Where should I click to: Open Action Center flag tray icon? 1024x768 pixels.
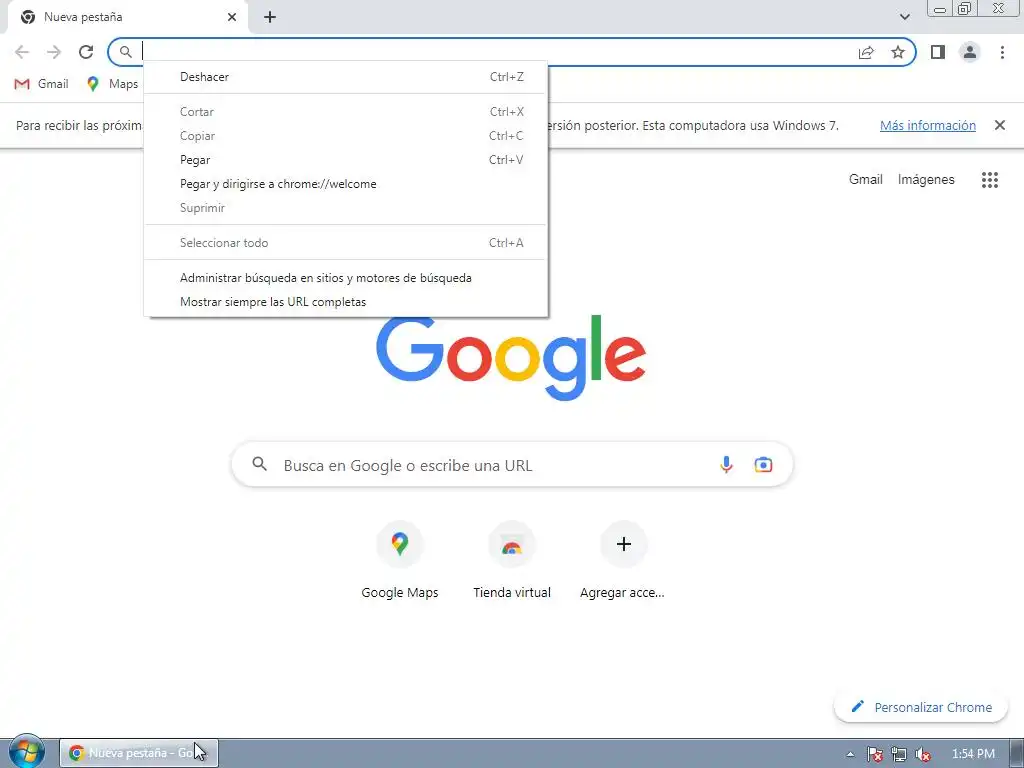pos(874,754)
